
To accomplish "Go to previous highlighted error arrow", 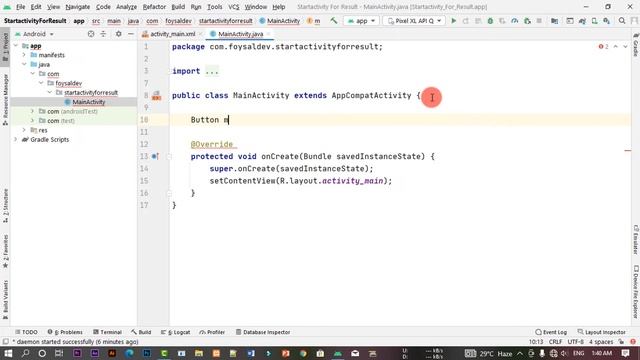I will pos(616,47).
